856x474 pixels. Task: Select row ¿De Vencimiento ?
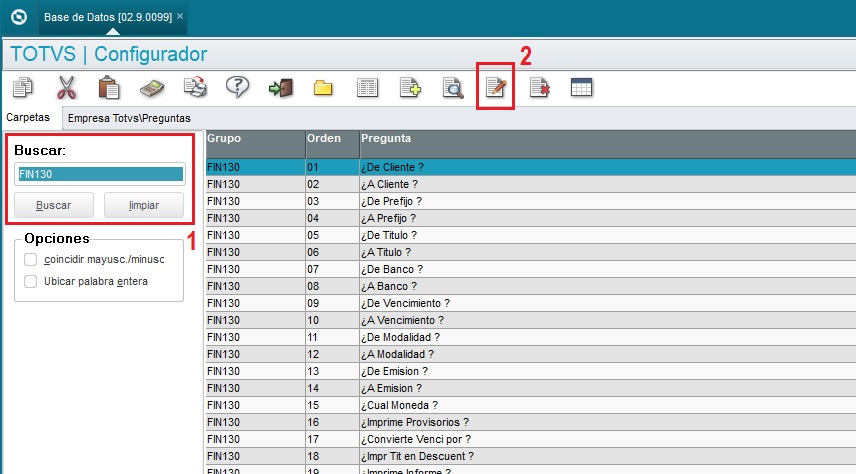tap(531, 303)
